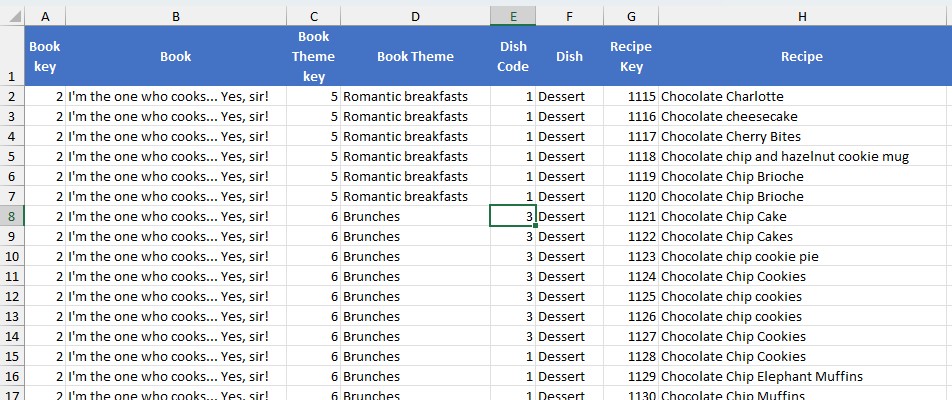The width and height of the screenshot is (952, 400).
Task: Select "Chocolate chip and hazelnut cookie mug" cell
Action: (802, 156)
